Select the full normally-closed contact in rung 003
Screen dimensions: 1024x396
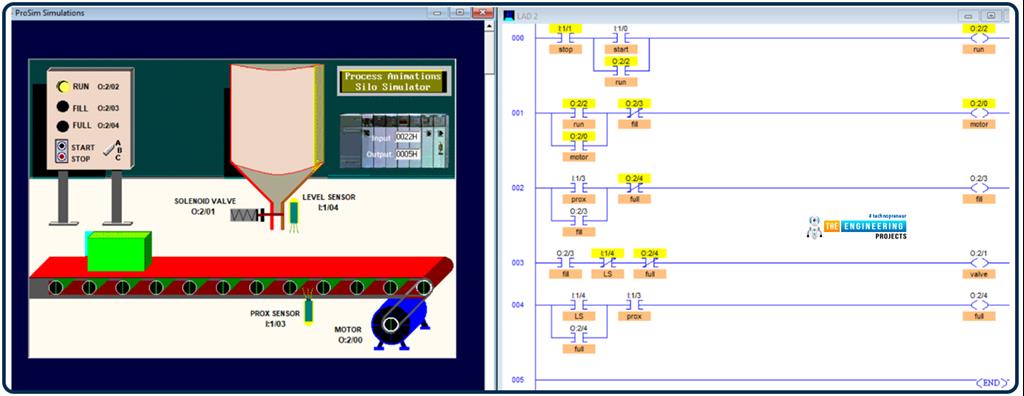[650, 263]
